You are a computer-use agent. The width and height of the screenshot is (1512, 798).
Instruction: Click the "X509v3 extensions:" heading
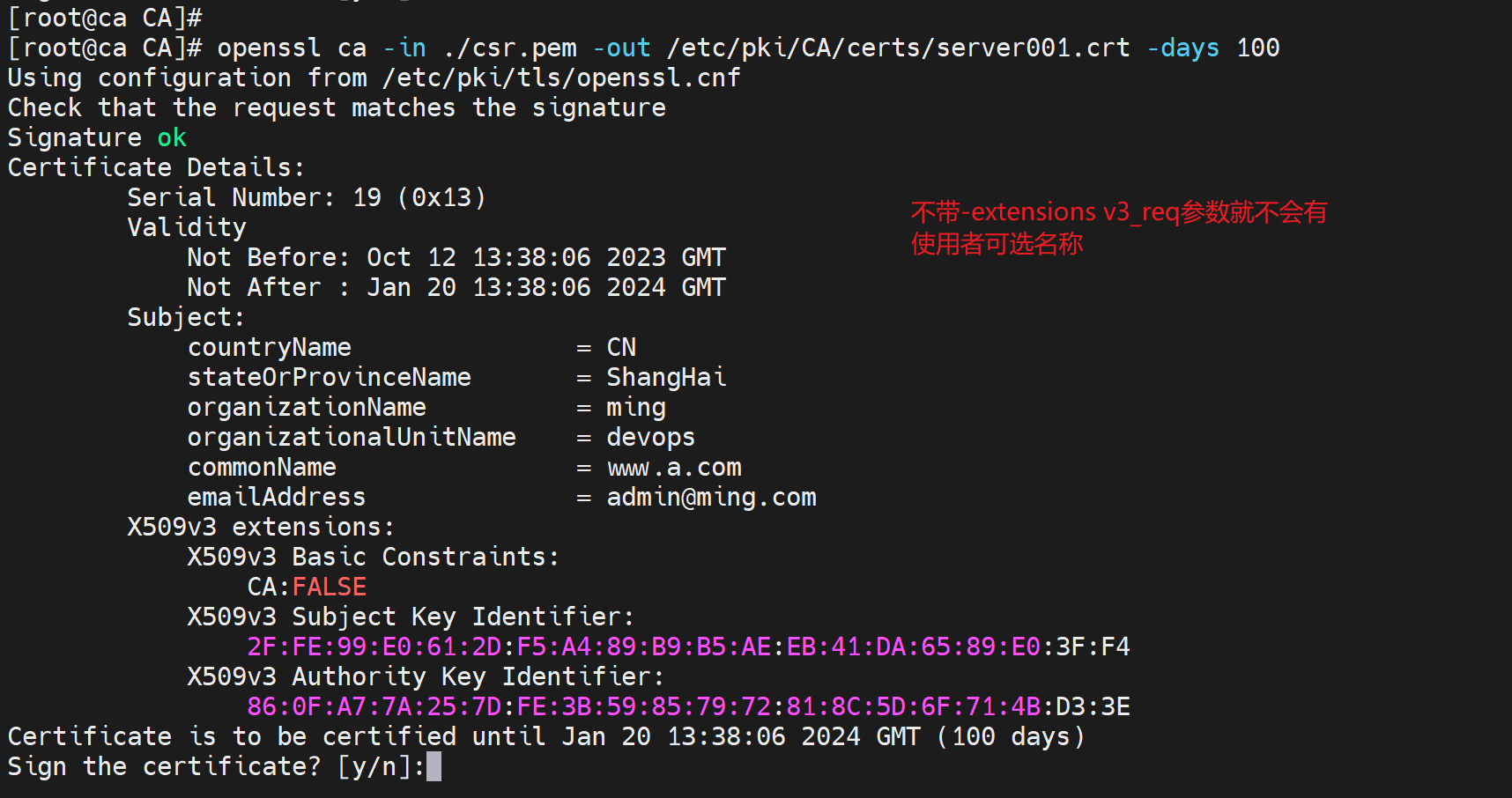click(260, 527)
